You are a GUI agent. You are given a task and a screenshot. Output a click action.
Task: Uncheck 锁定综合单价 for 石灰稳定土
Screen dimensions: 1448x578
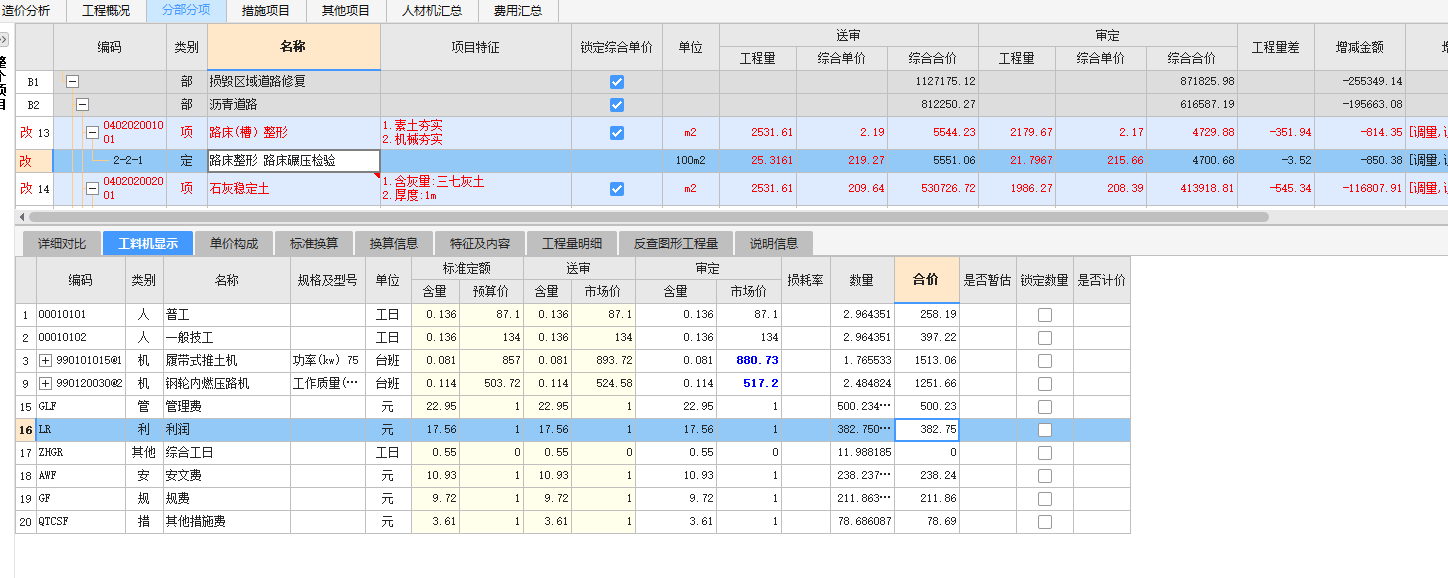click(x=617, y=188)
